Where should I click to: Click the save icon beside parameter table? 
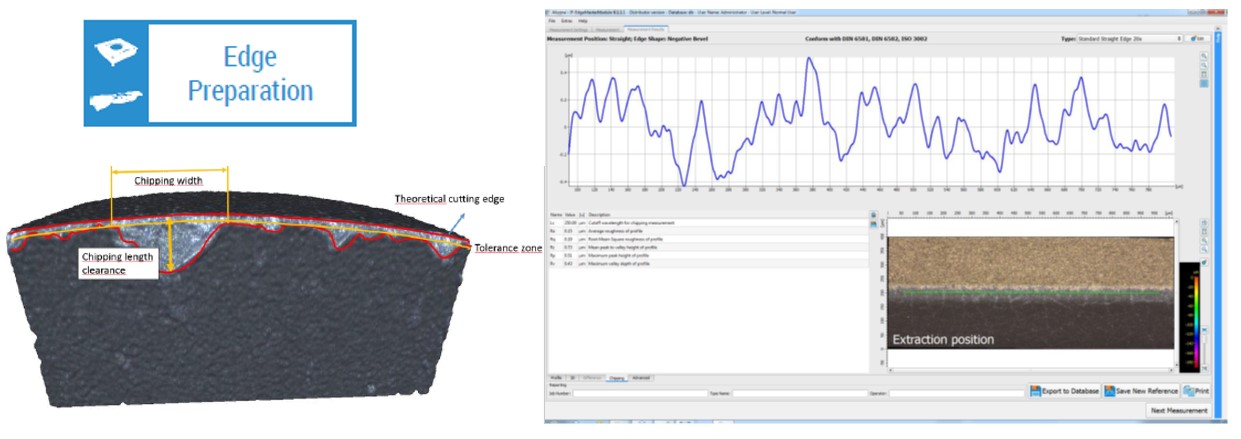(x=873, y=224)
